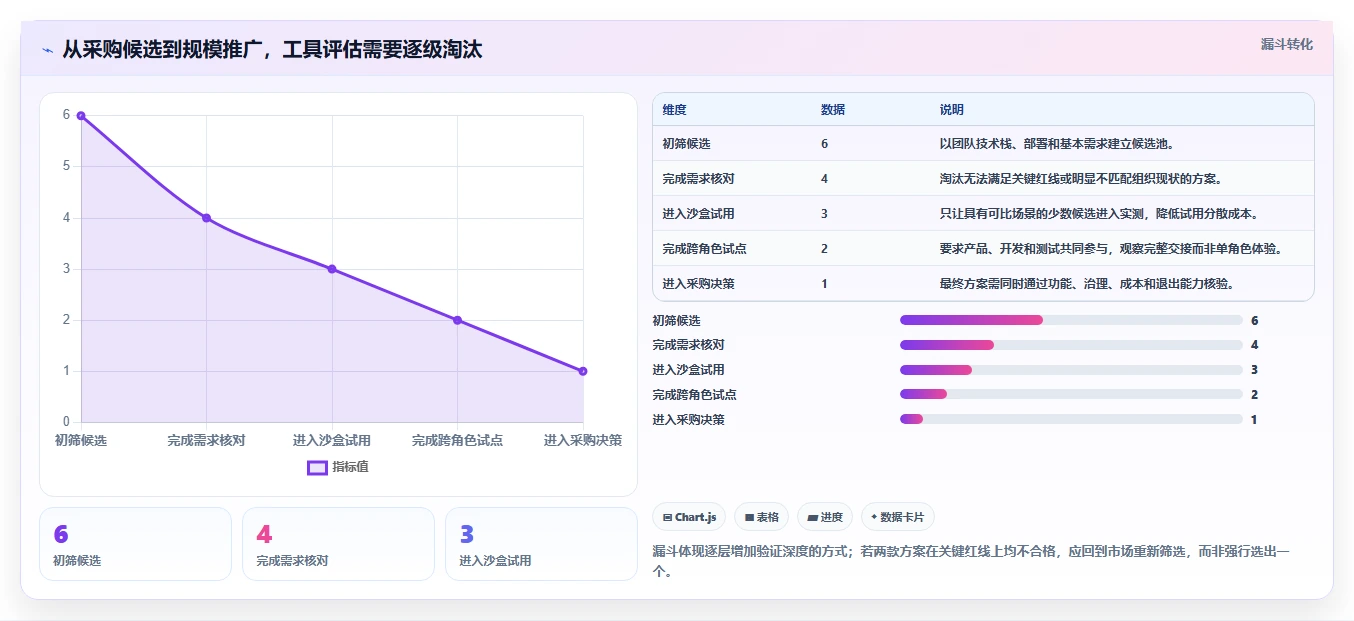Screen dimensions: 1354x621
Task: Click the 指标值 legend label
Action: point(350,467)
